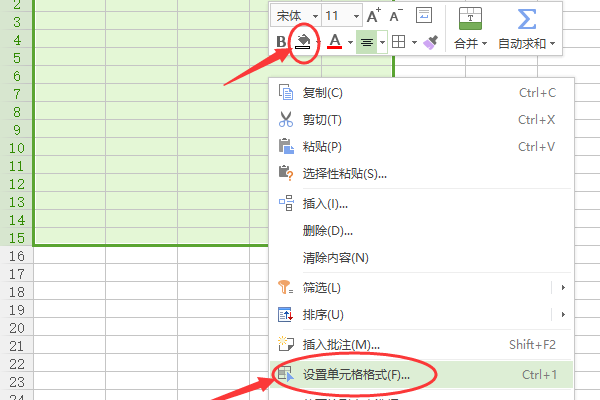Expand the 筛选(L) submenu arrow
Screen dimensions: 600x400
pyautogui.click(x=563, y=287)
